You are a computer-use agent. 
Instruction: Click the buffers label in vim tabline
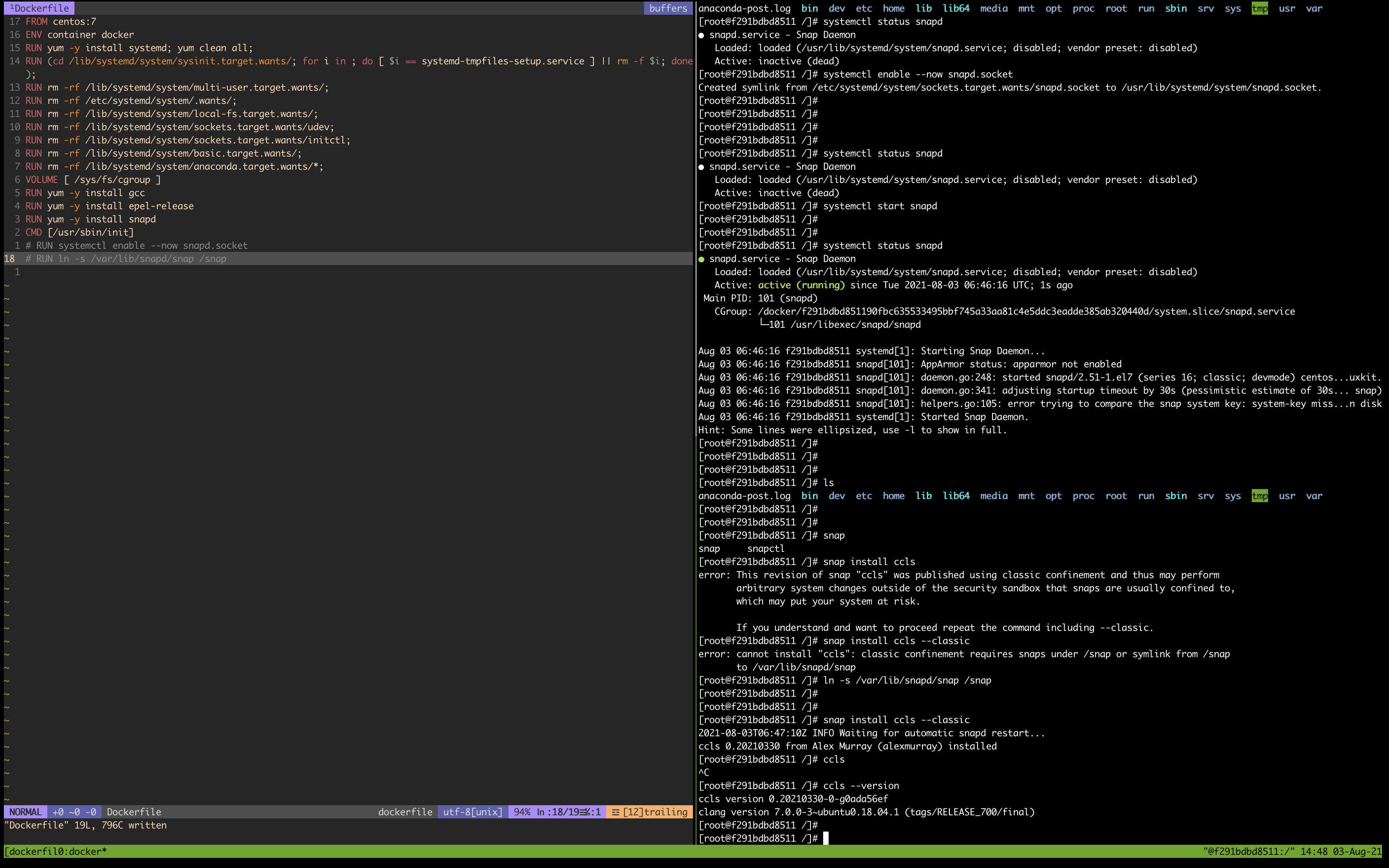pos(668,8)
